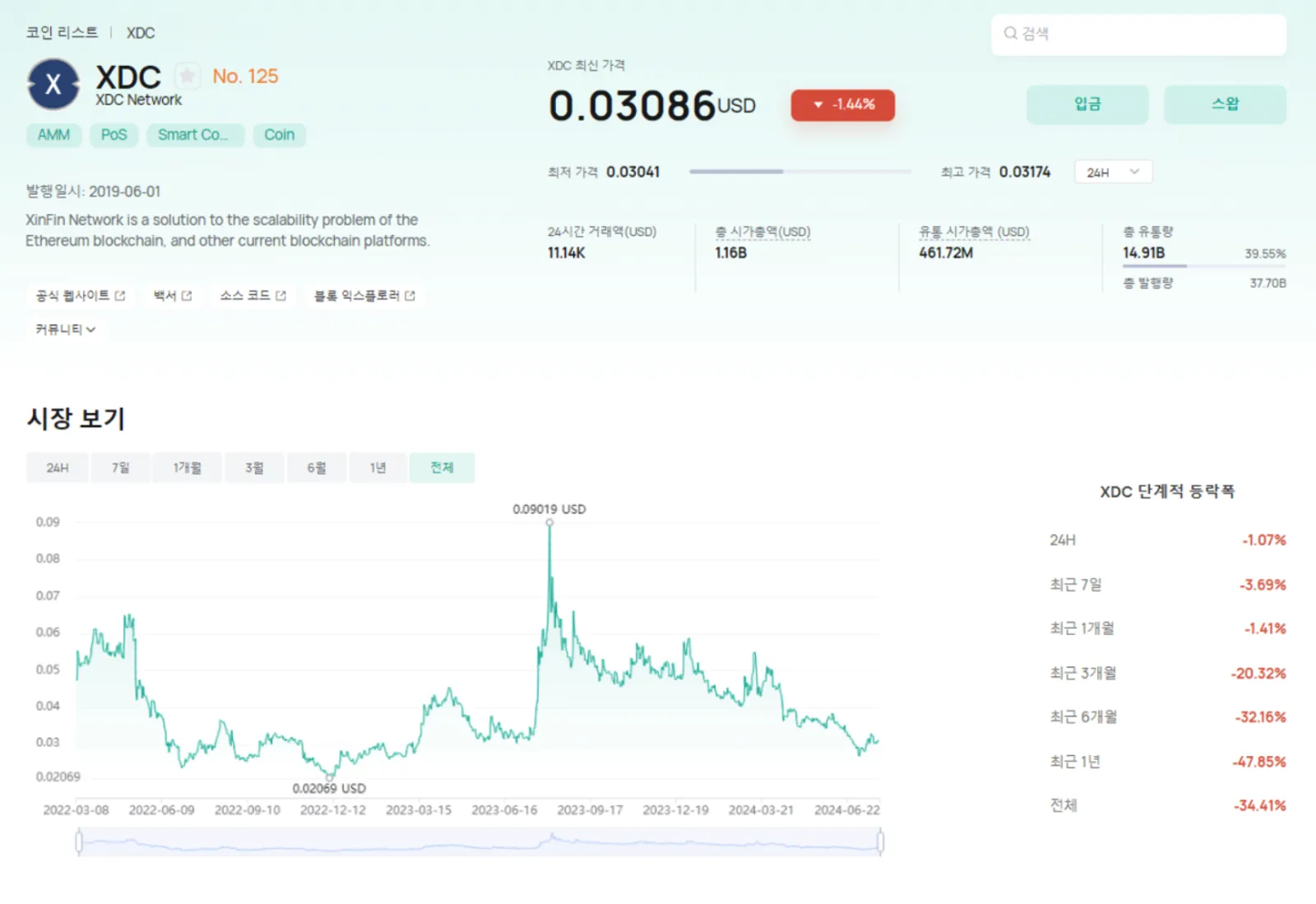The width and height of the screenshot is (1316, 904).
Task: Click the circulating supply progress bar
Action: click(1204, 266)
